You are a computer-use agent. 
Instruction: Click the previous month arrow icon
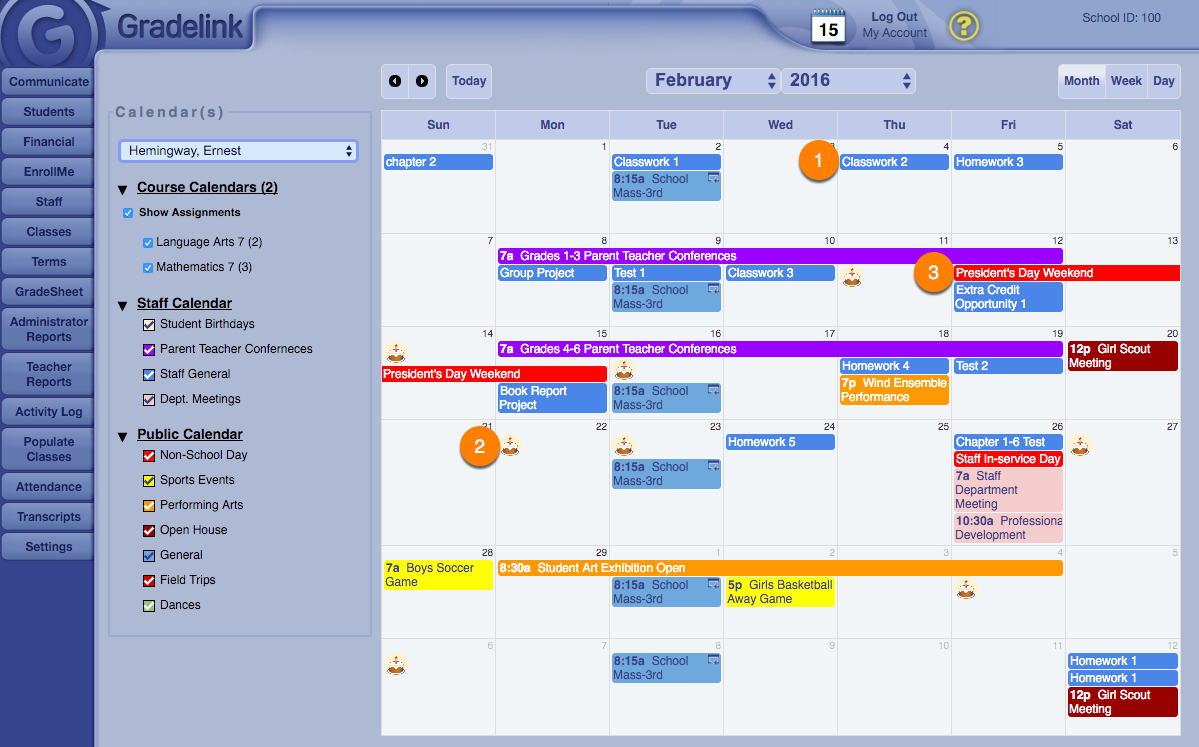[395, 80]
